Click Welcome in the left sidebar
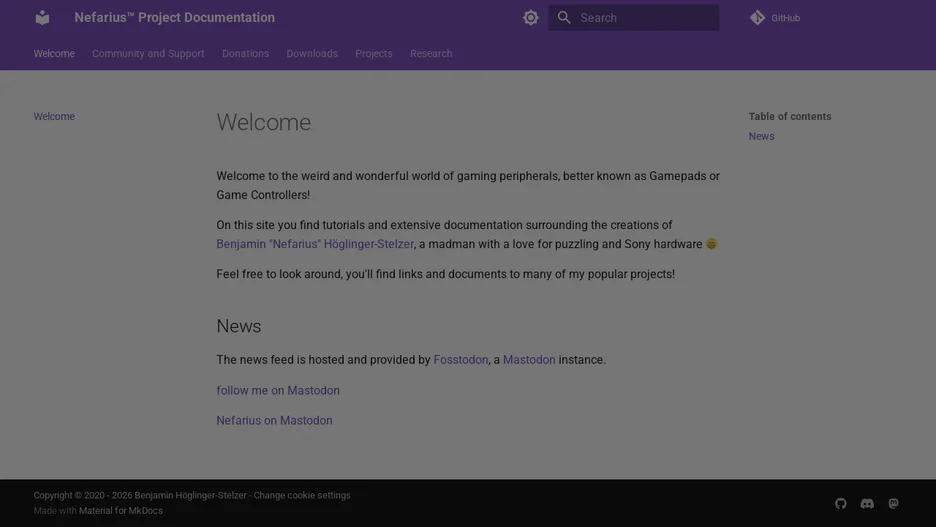This screenshot has height=527, width=936. [54, 116]
